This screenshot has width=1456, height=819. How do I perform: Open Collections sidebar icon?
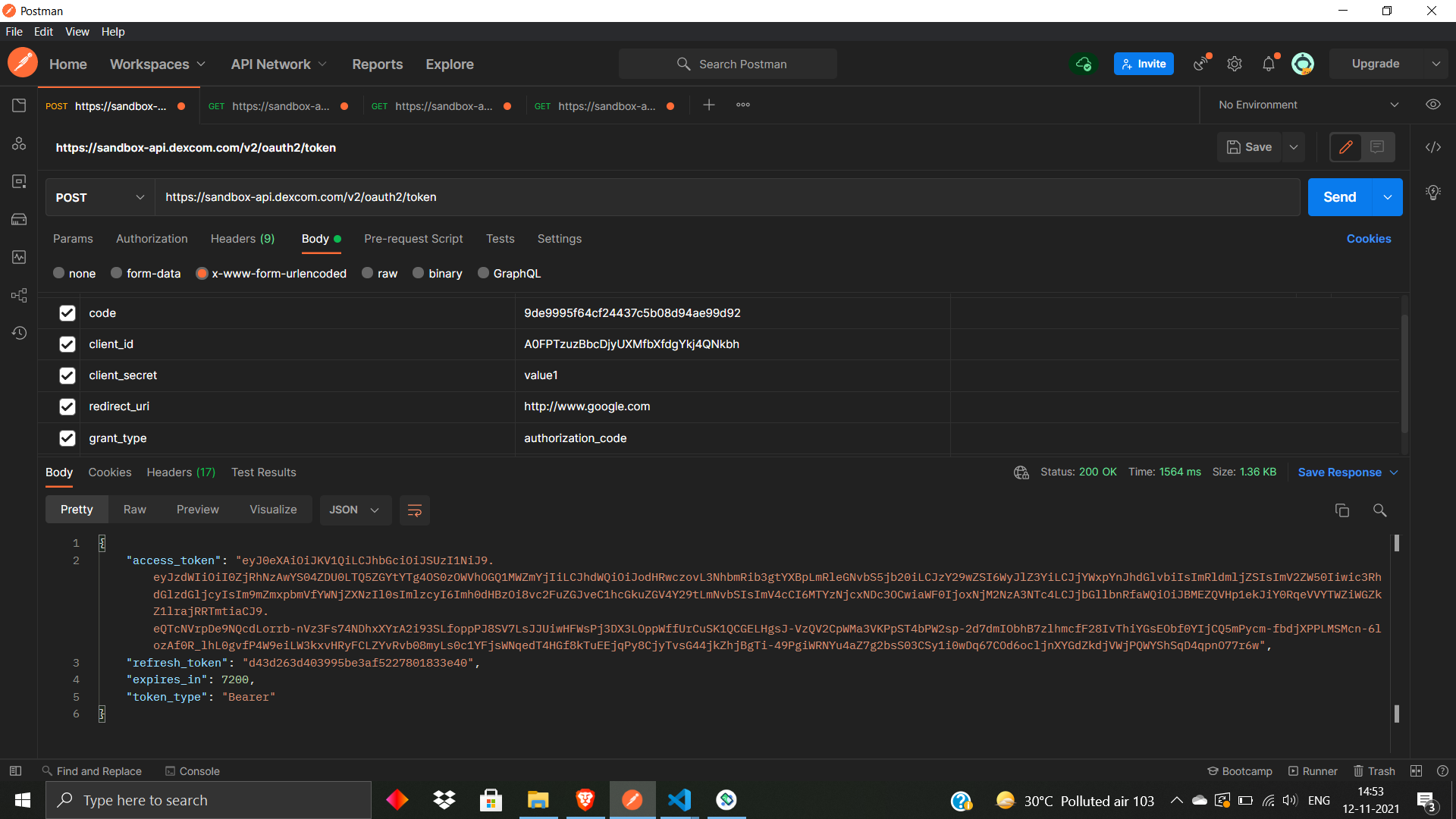pos(19,105)
